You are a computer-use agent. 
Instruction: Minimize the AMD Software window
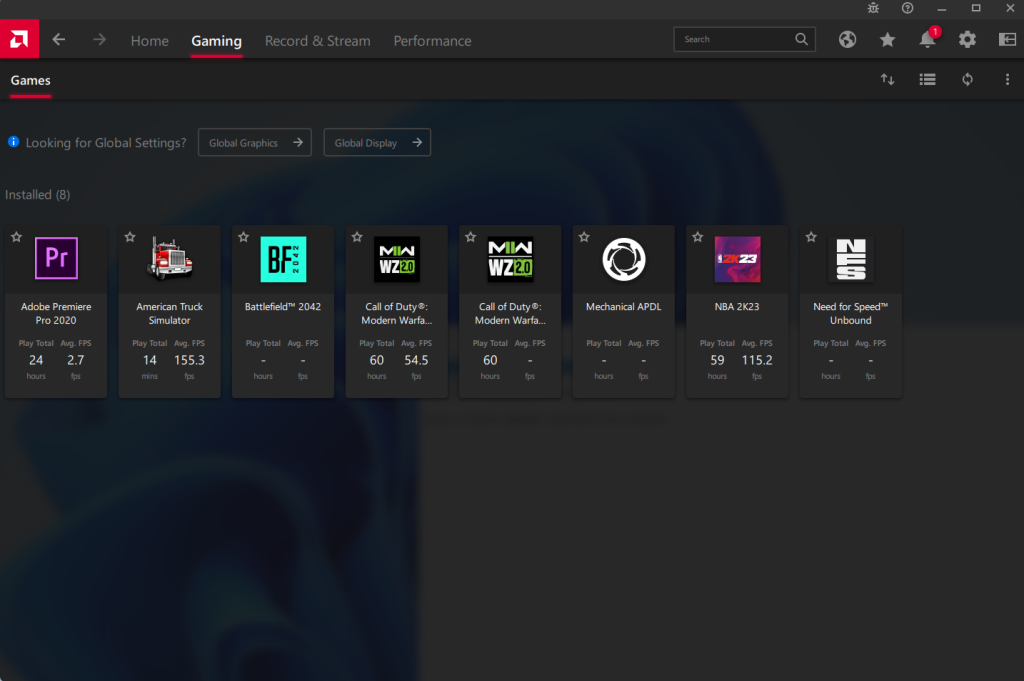[942, 8]
